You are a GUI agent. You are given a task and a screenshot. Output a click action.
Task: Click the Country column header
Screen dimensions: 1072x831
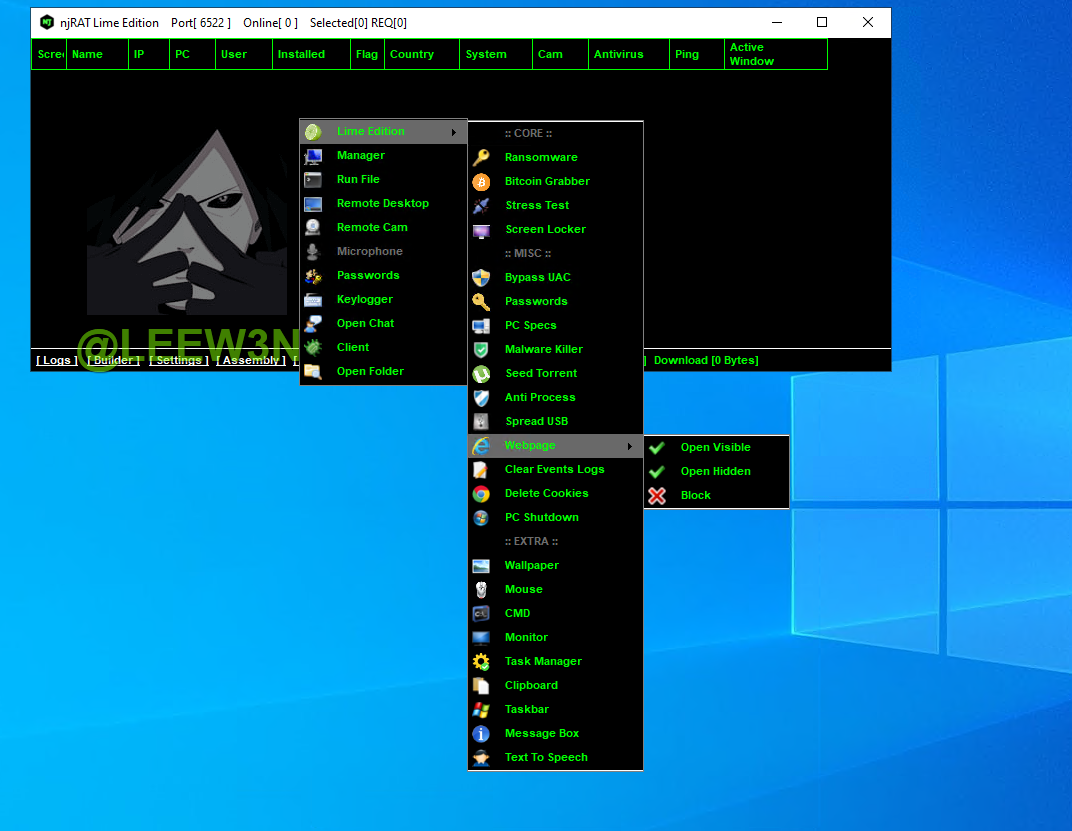coord(412,55)
